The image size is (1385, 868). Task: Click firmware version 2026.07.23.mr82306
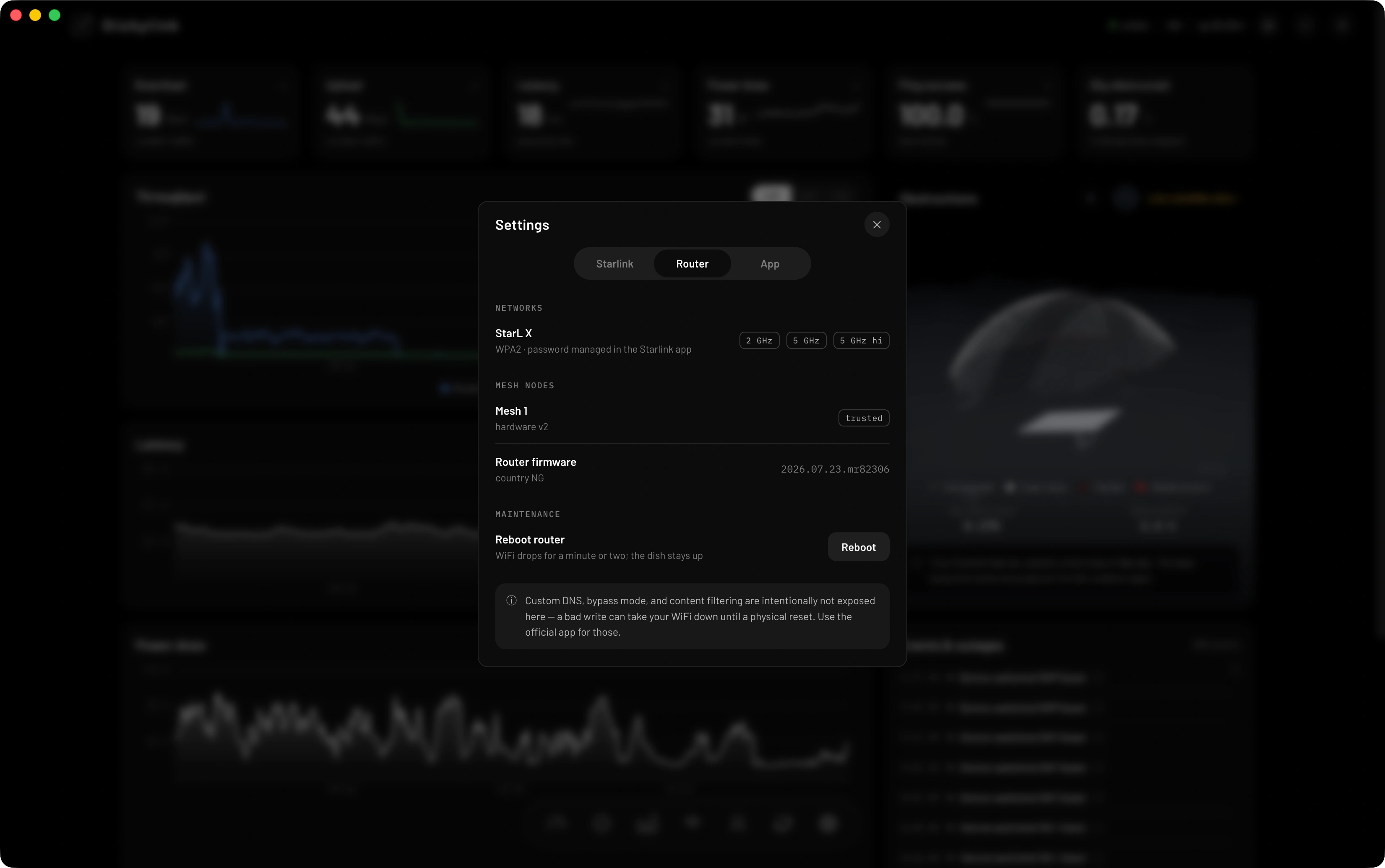(x=835, y=469)
